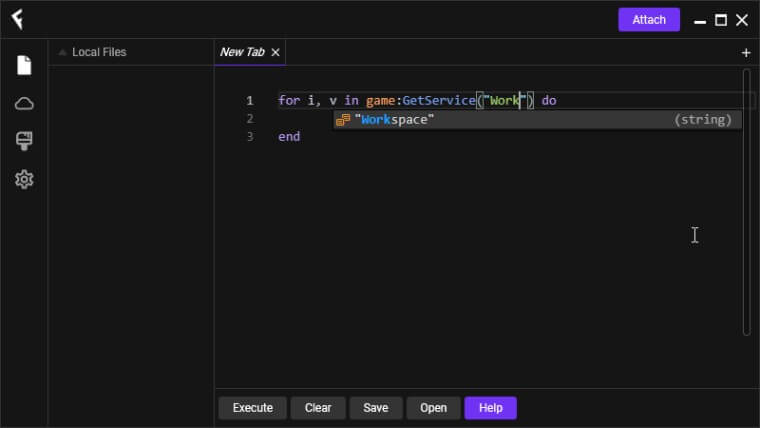This screenshot has width=760, height=428.
Task: Accept the "Workspace" autocomplete suggestion
Action: point(538,120)
